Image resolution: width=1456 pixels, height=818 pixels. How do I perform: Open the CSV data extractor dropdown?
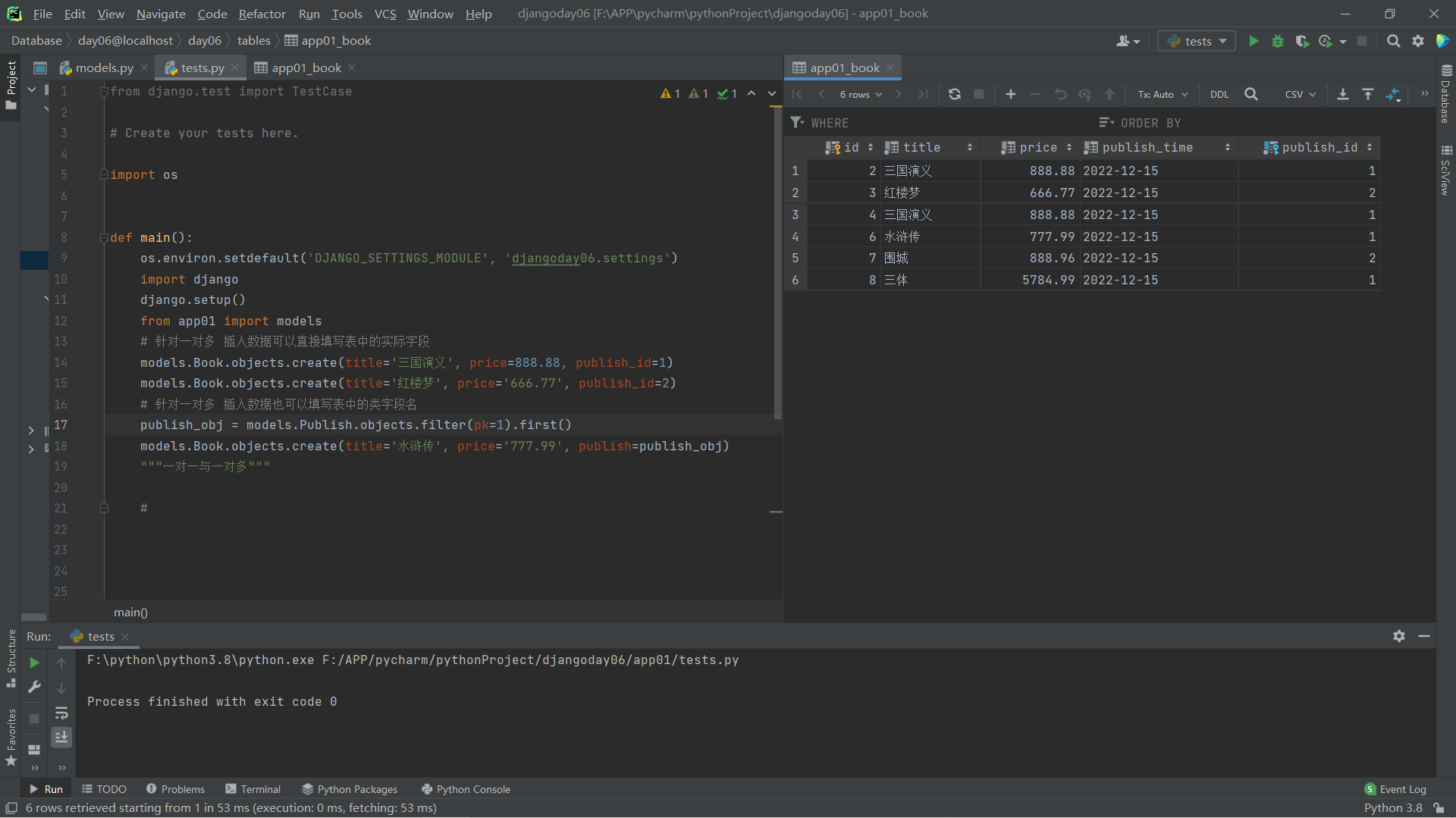point(1300,94)
